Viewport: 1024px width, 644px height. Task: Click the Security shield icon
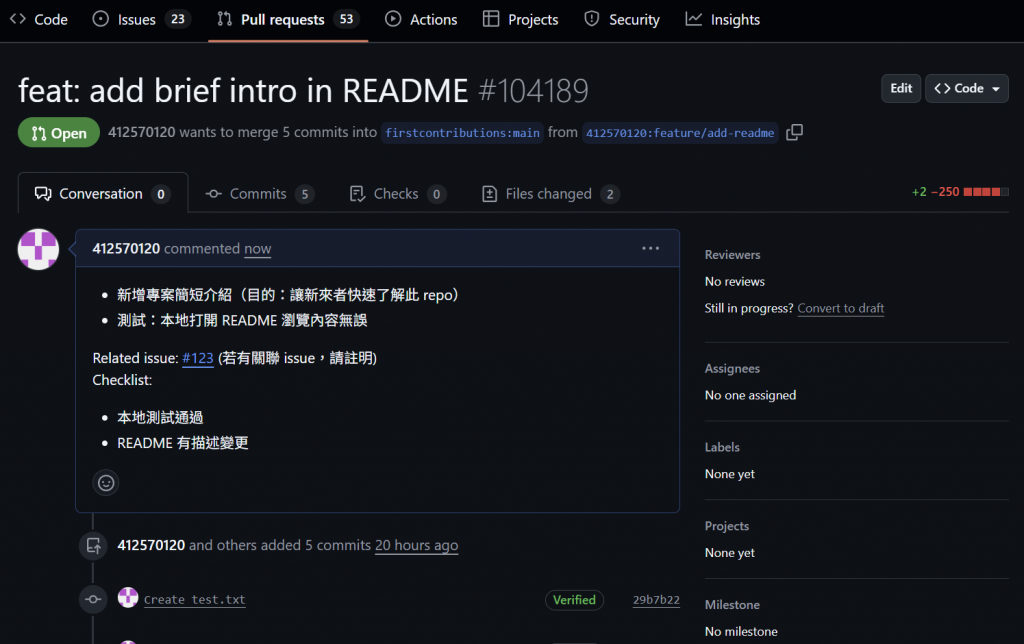coord(592,19)
